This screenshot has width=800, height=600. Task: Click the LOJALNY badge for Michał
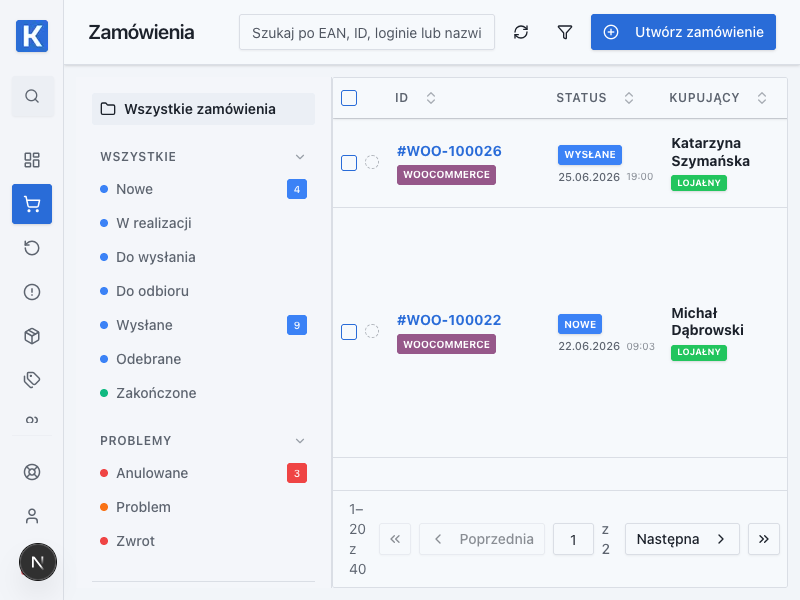point(699,353)
